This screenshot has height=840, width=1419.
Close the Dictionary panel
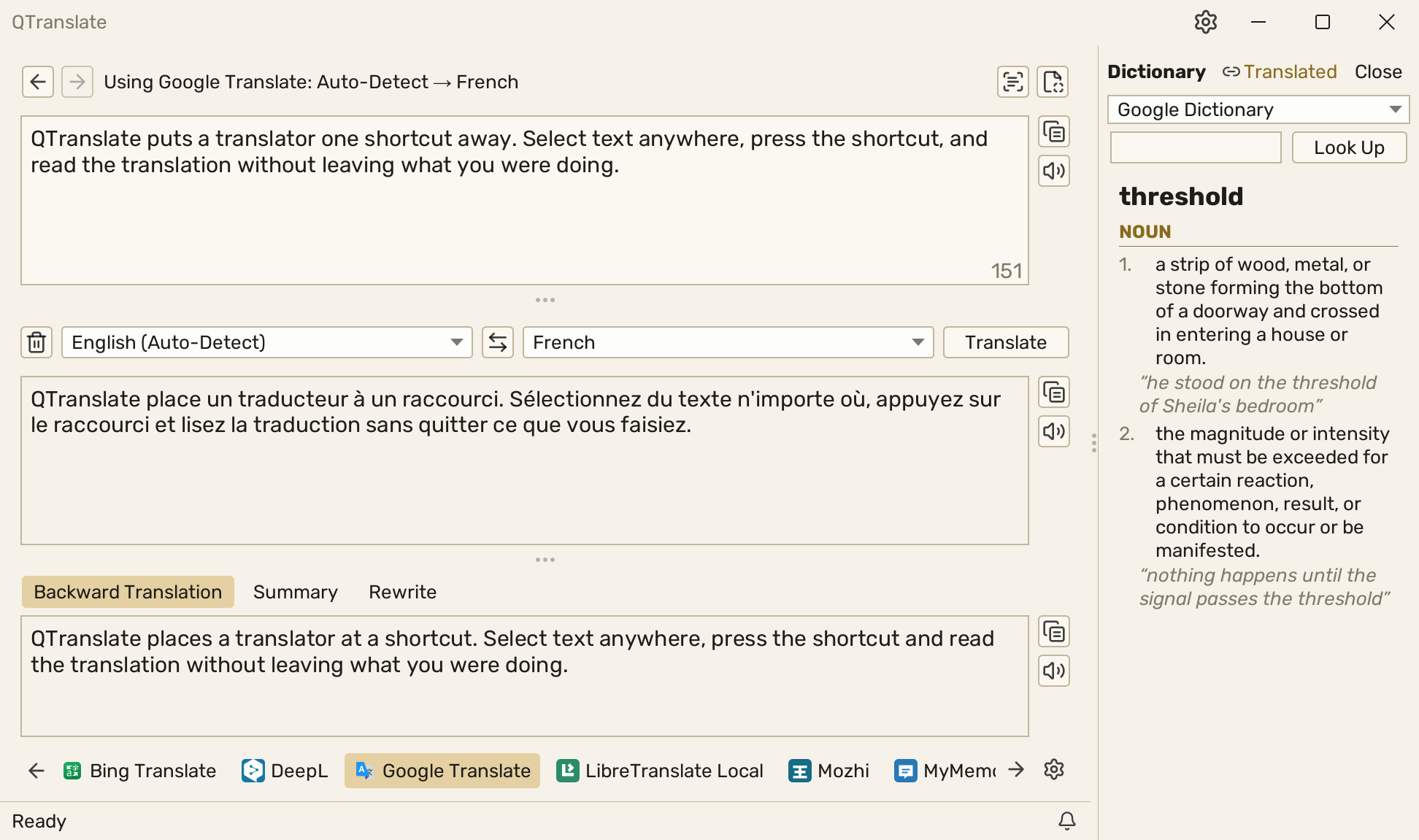(x=1378, y=72)
